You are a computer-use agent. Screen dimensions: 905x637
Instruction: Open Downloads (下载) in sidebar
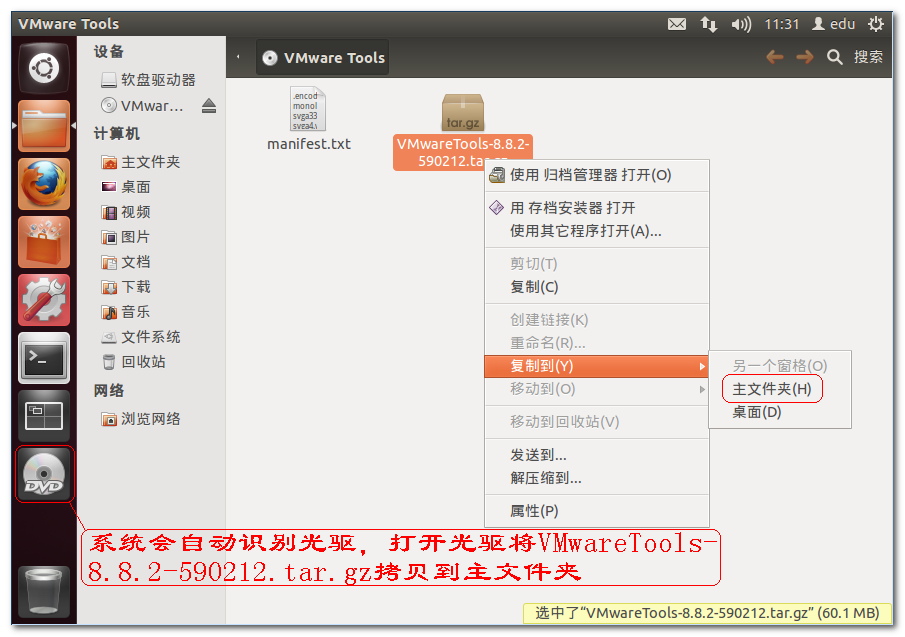click(126, 287)
